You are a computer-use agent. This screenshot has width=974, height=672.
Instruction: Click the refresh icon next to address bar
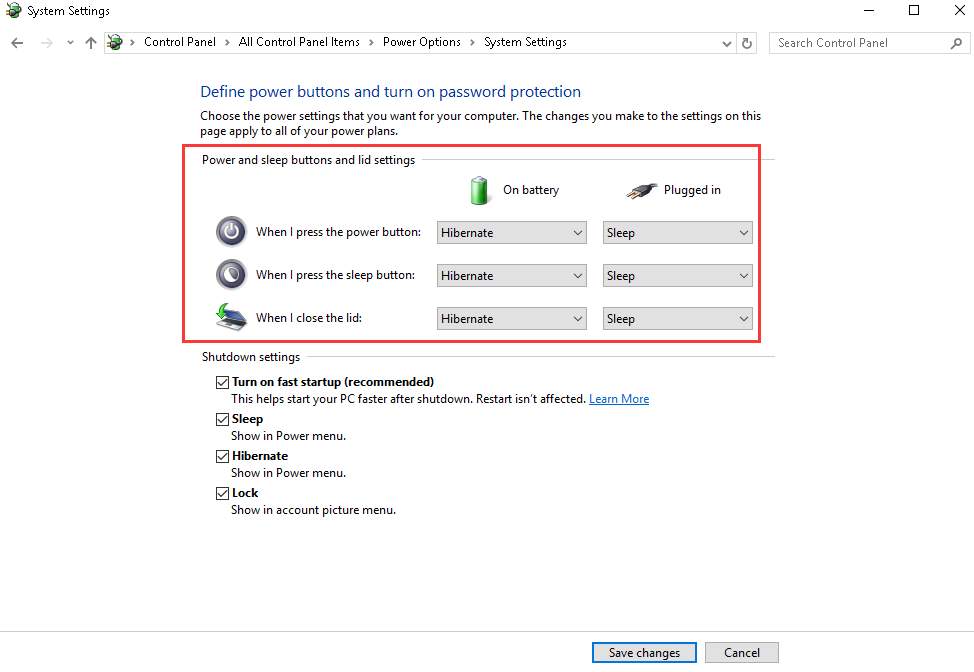click(747, 42)
